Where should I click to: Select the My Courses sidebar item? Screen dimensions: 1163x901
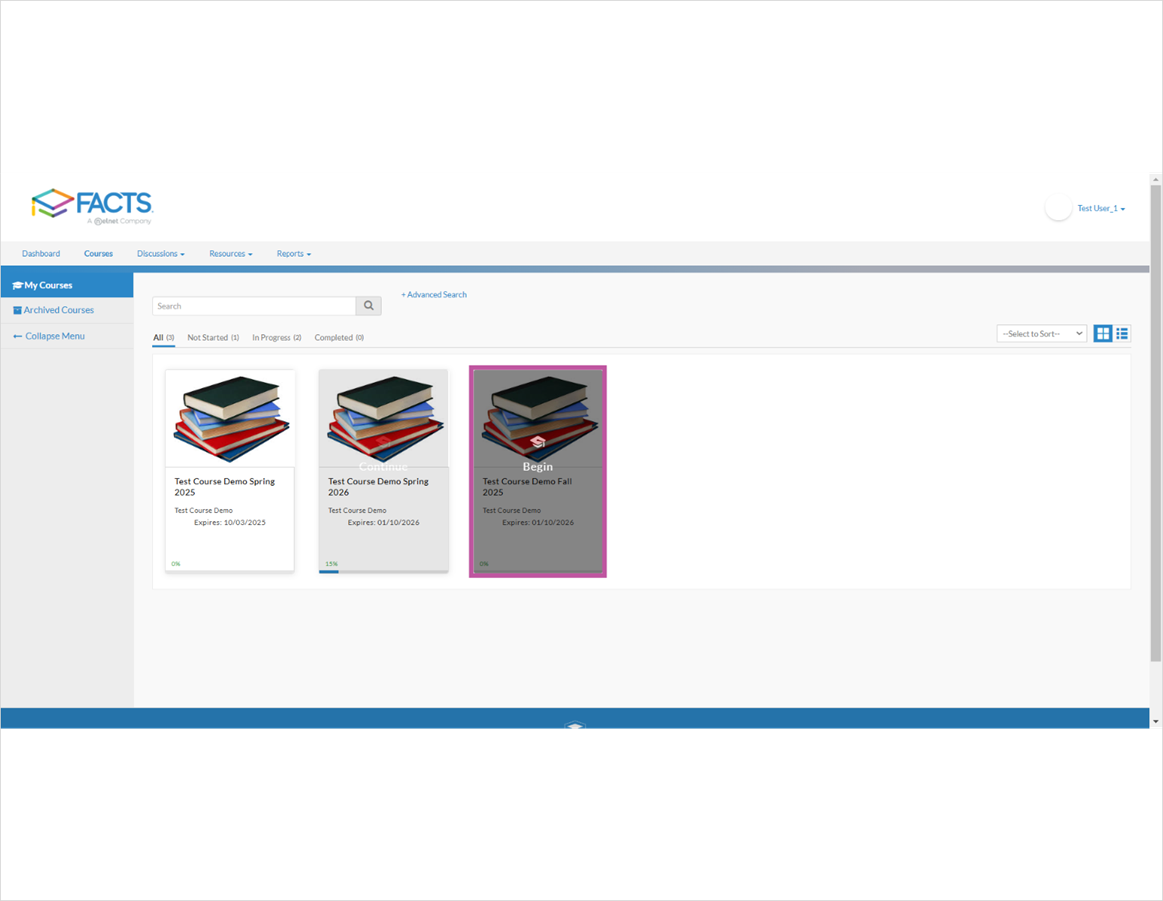[x=44, y=283]
